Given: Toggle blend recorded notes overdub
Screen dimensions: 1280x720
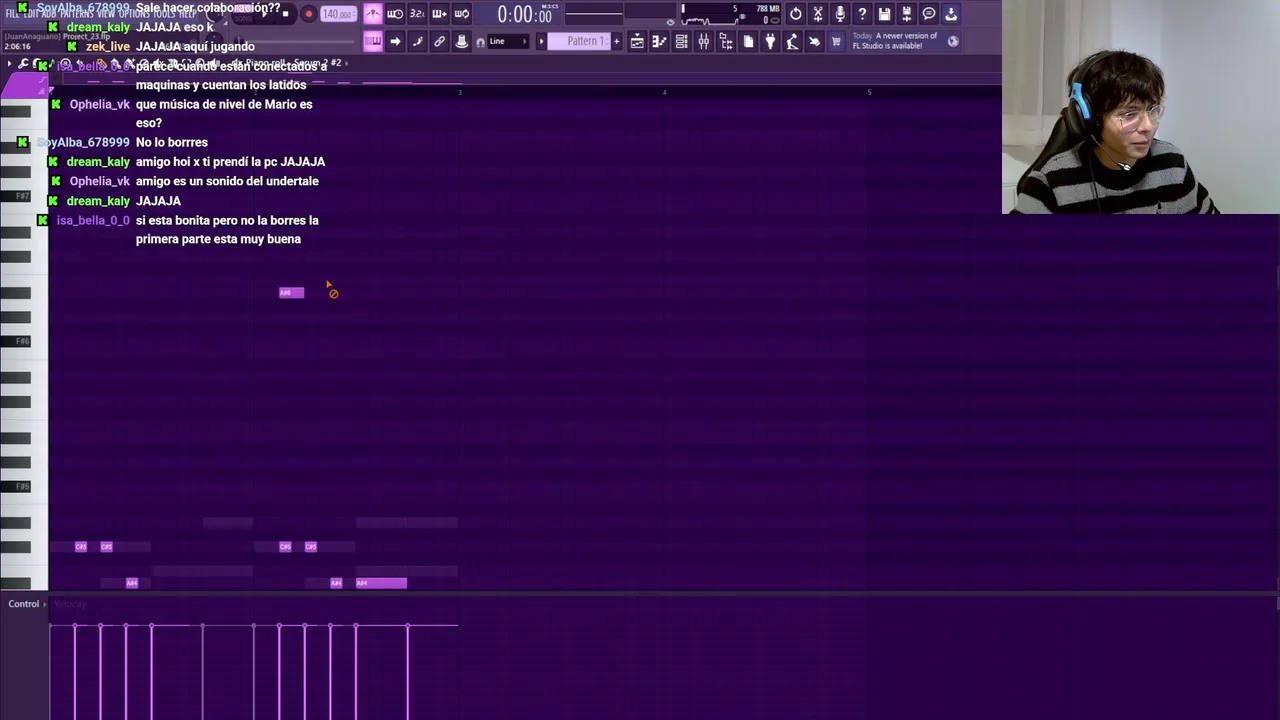Looking at the screenshot, I should 439,14.
